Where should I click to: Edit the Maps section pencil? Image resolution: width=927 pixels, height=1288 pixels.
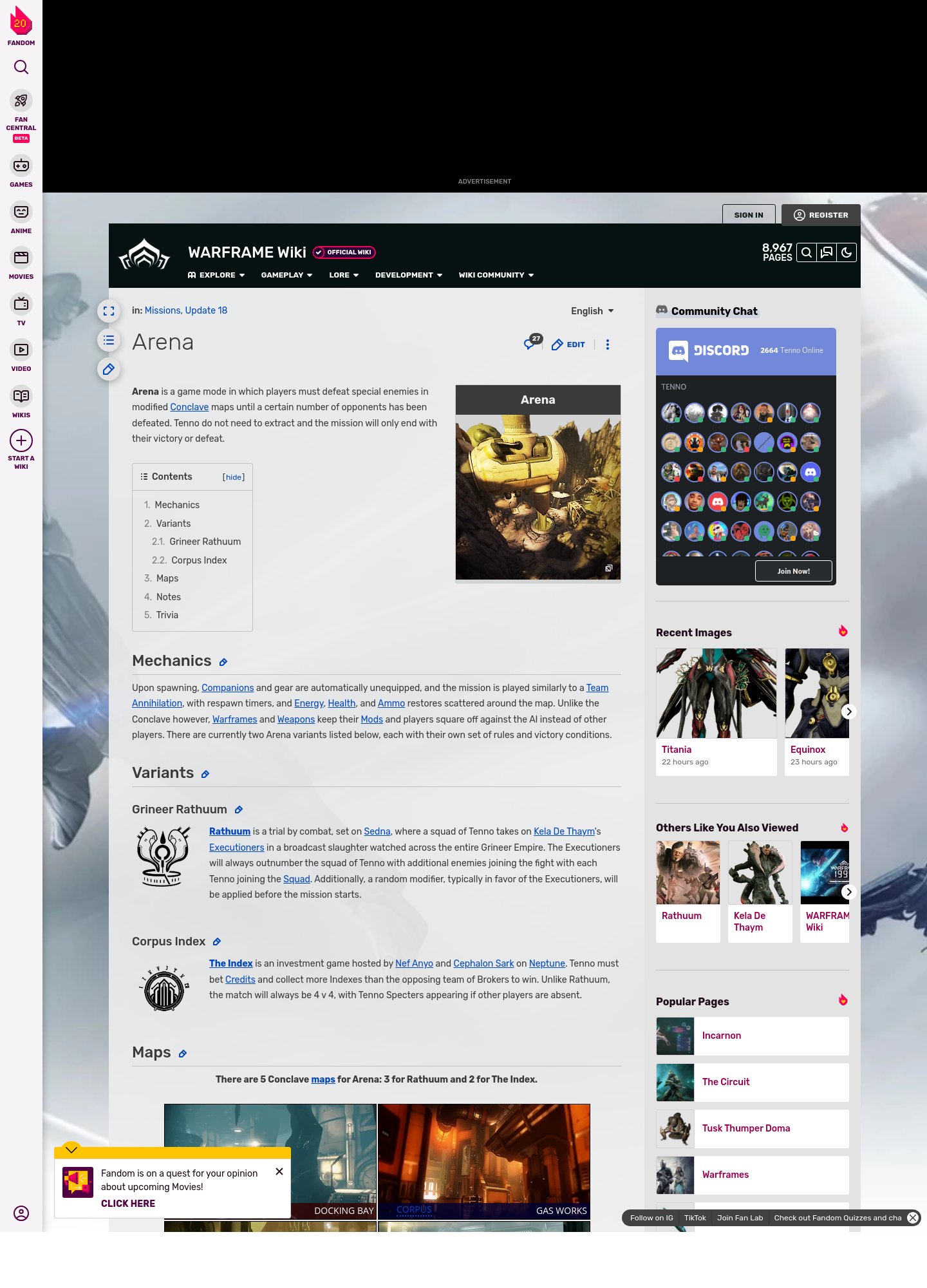183,1054
